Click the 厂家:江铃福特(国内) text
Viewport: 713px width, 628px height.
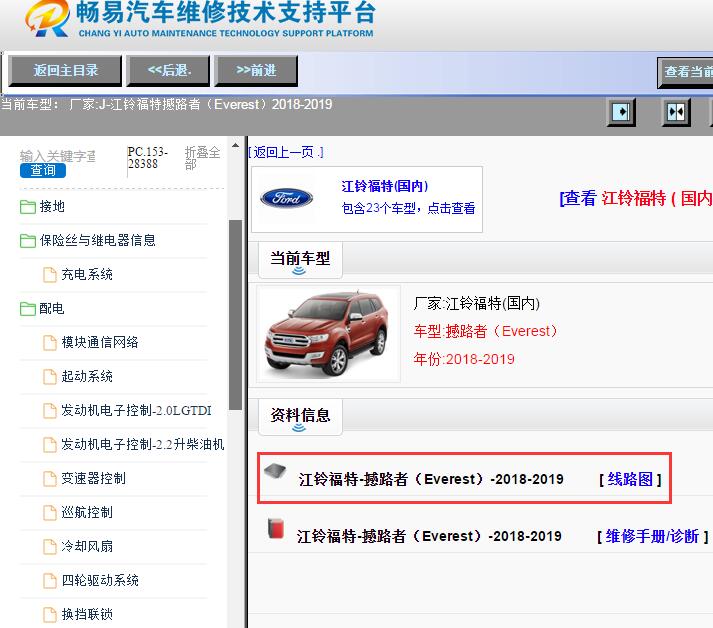pos(477,303)
